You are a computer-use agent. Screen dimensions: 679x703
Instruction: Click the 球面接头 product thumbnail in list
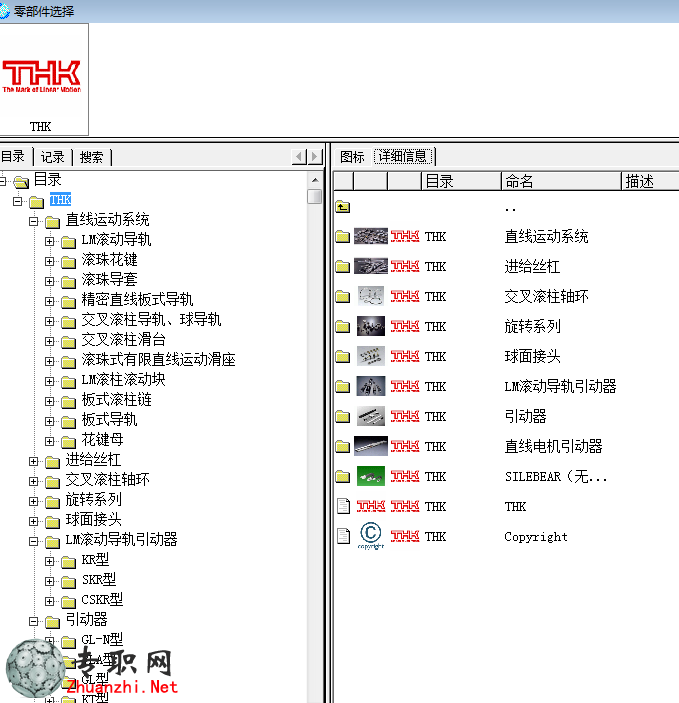370,356
